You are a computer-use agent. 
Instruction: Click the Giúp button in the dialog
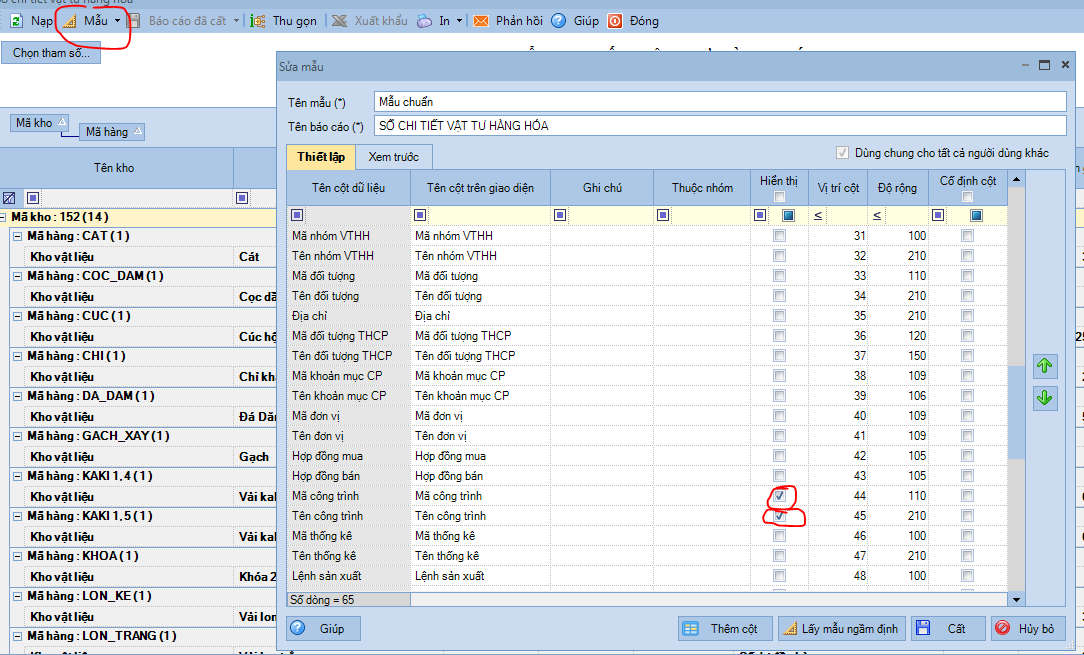point(324,629)
